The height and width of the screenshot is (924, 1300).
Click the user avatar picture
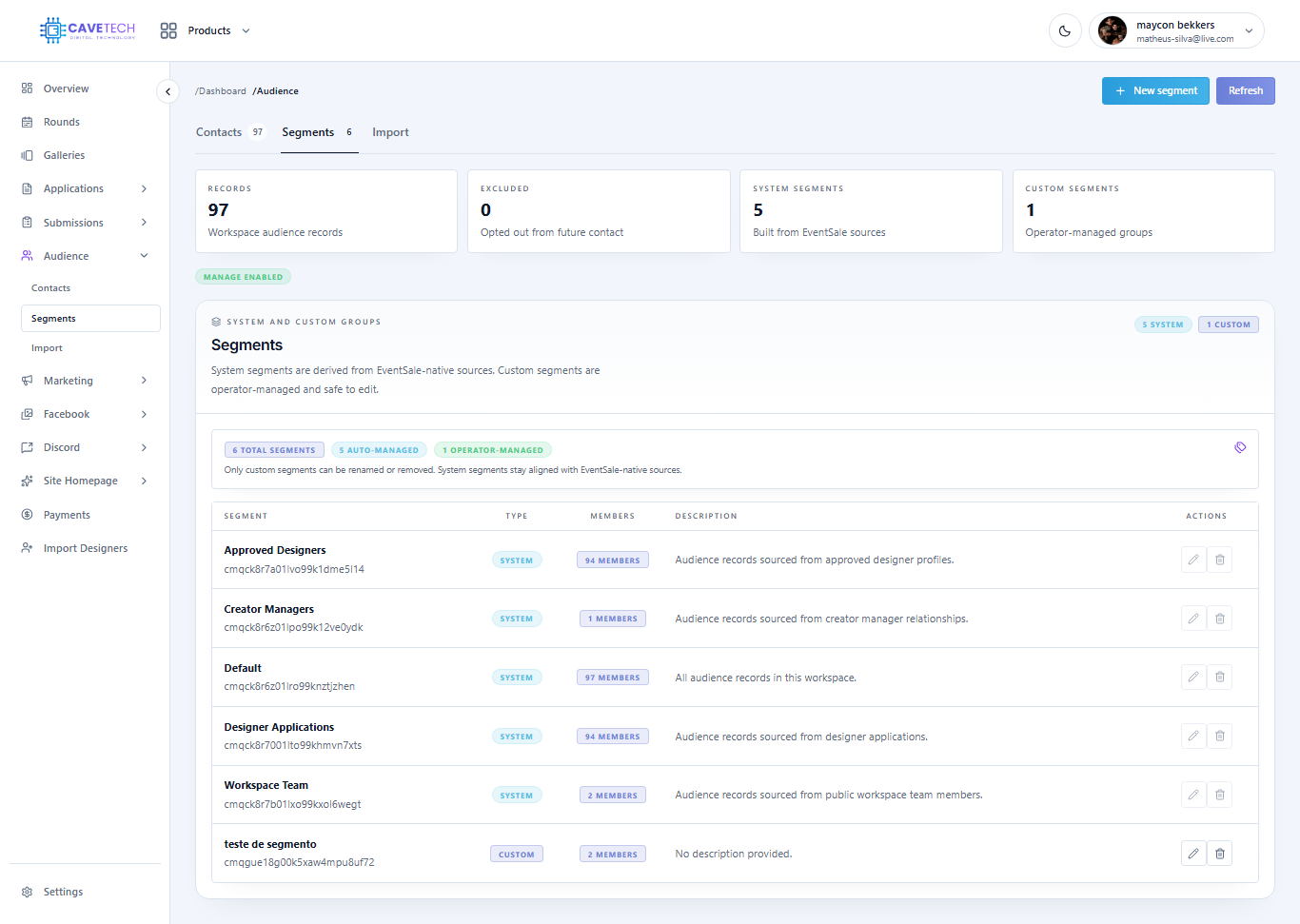tap(1113, 30)
